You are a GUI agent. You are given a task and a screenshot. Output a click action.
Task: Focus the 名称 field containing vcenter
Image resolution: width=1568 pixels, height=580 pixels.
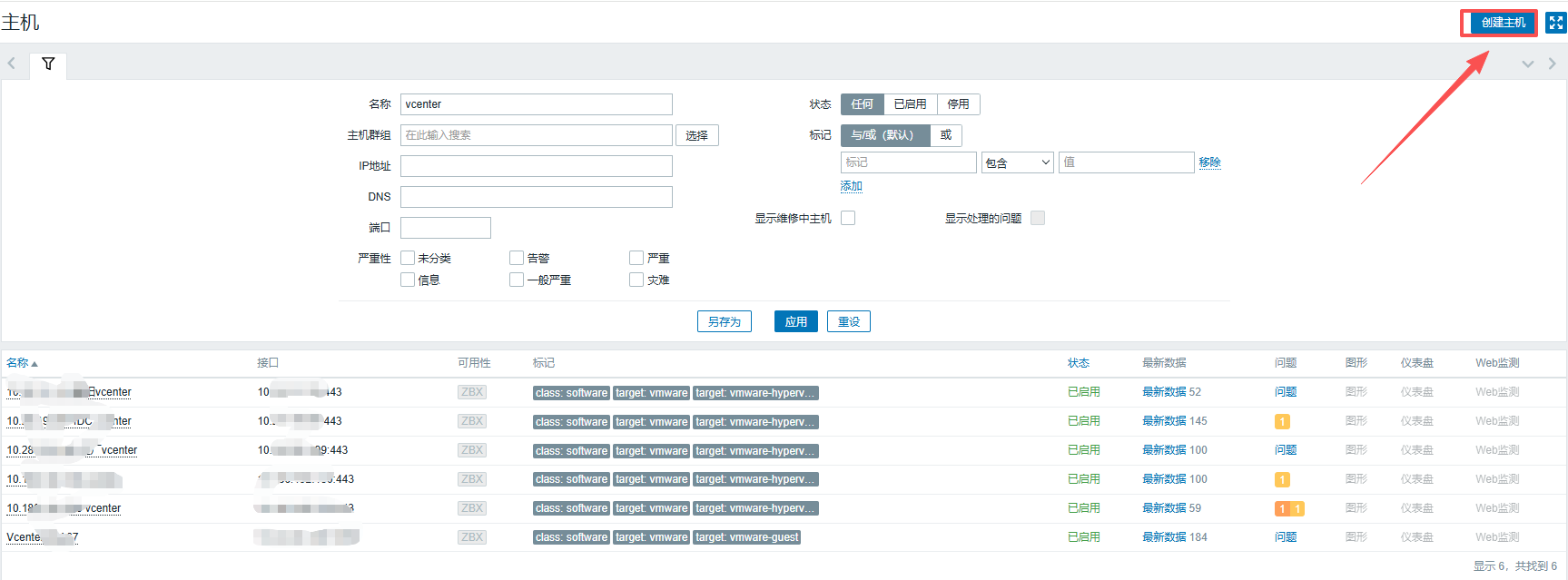point(537,104)
